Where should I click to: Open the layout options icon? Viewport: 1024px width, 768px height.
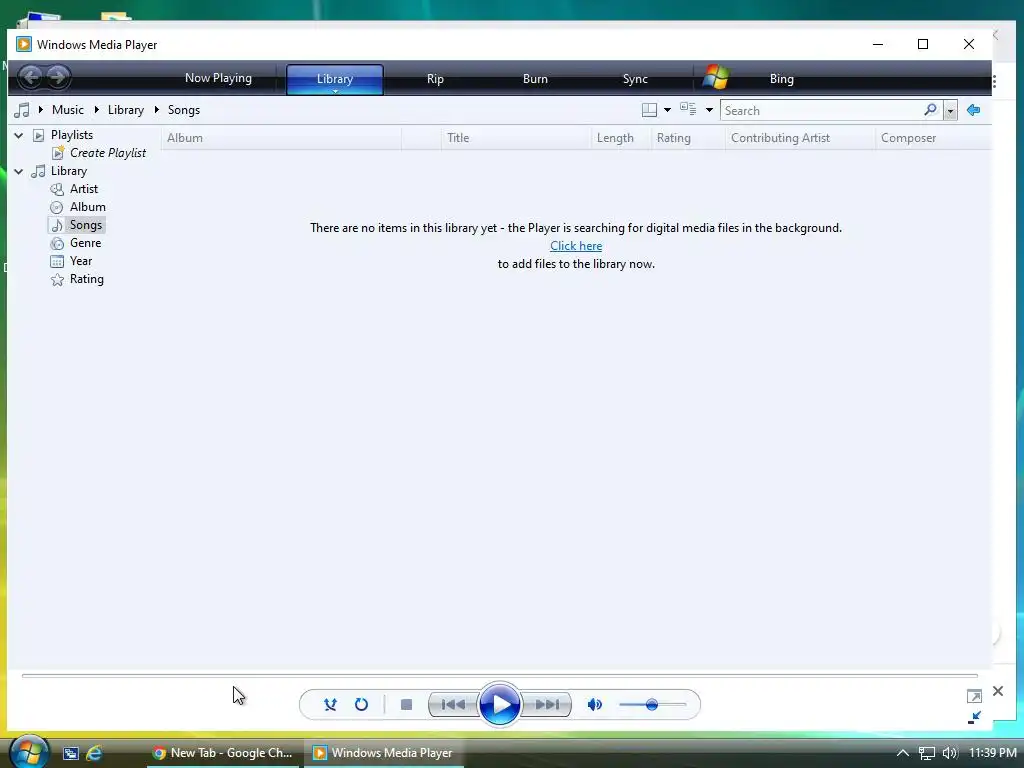coord(649,110)
